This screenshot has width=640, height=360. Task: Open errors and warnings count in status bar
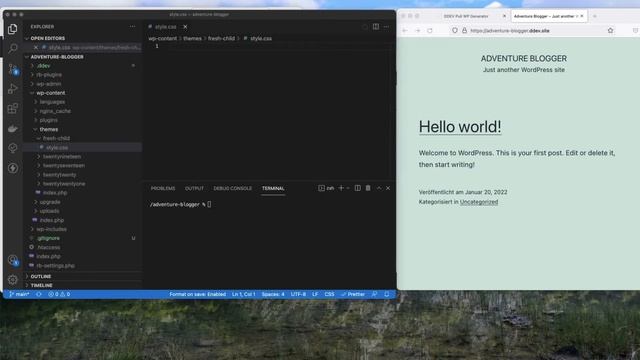coord(59,294)
